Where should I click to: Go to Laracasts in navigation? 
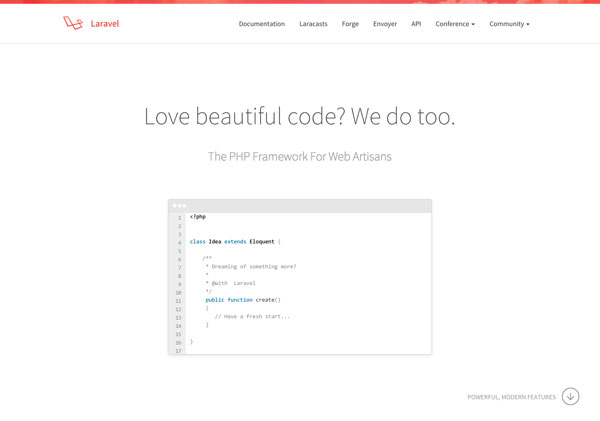tap(313, 24)
